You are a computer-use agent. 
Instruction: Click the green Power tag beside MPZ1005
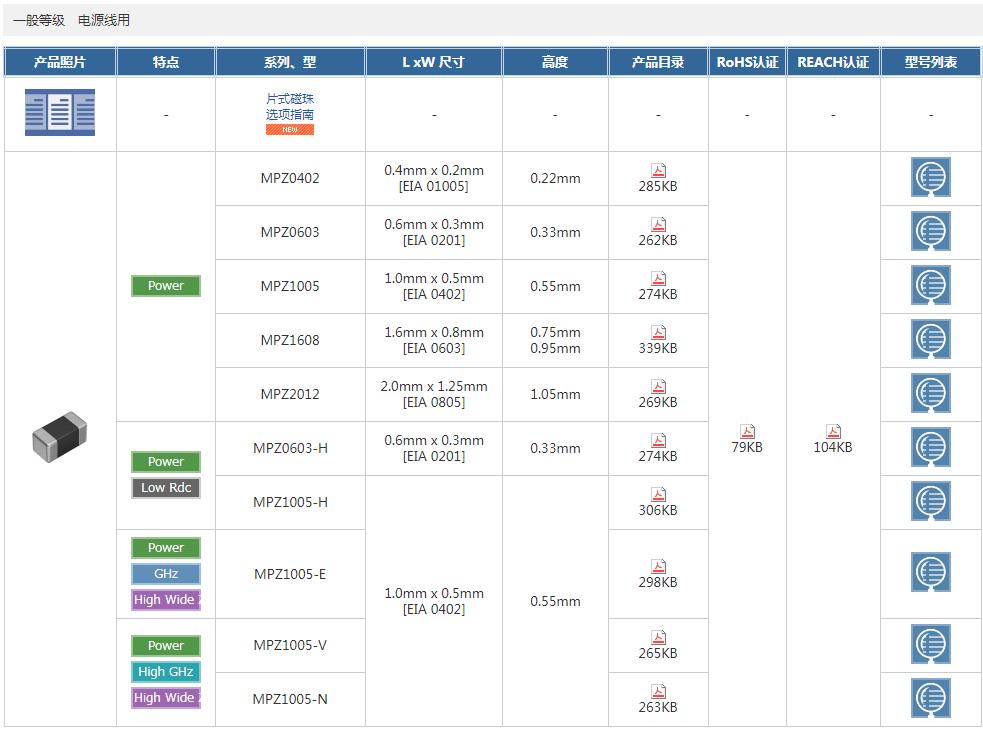[x=166, y=286]
